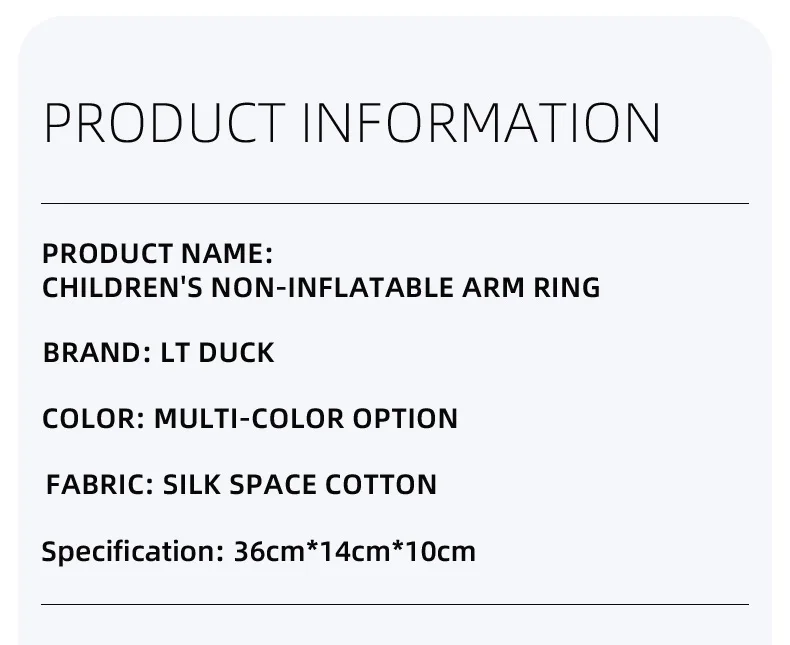Click the COLOR label text
The image size is (790, 645).
(x=93, y=418)
